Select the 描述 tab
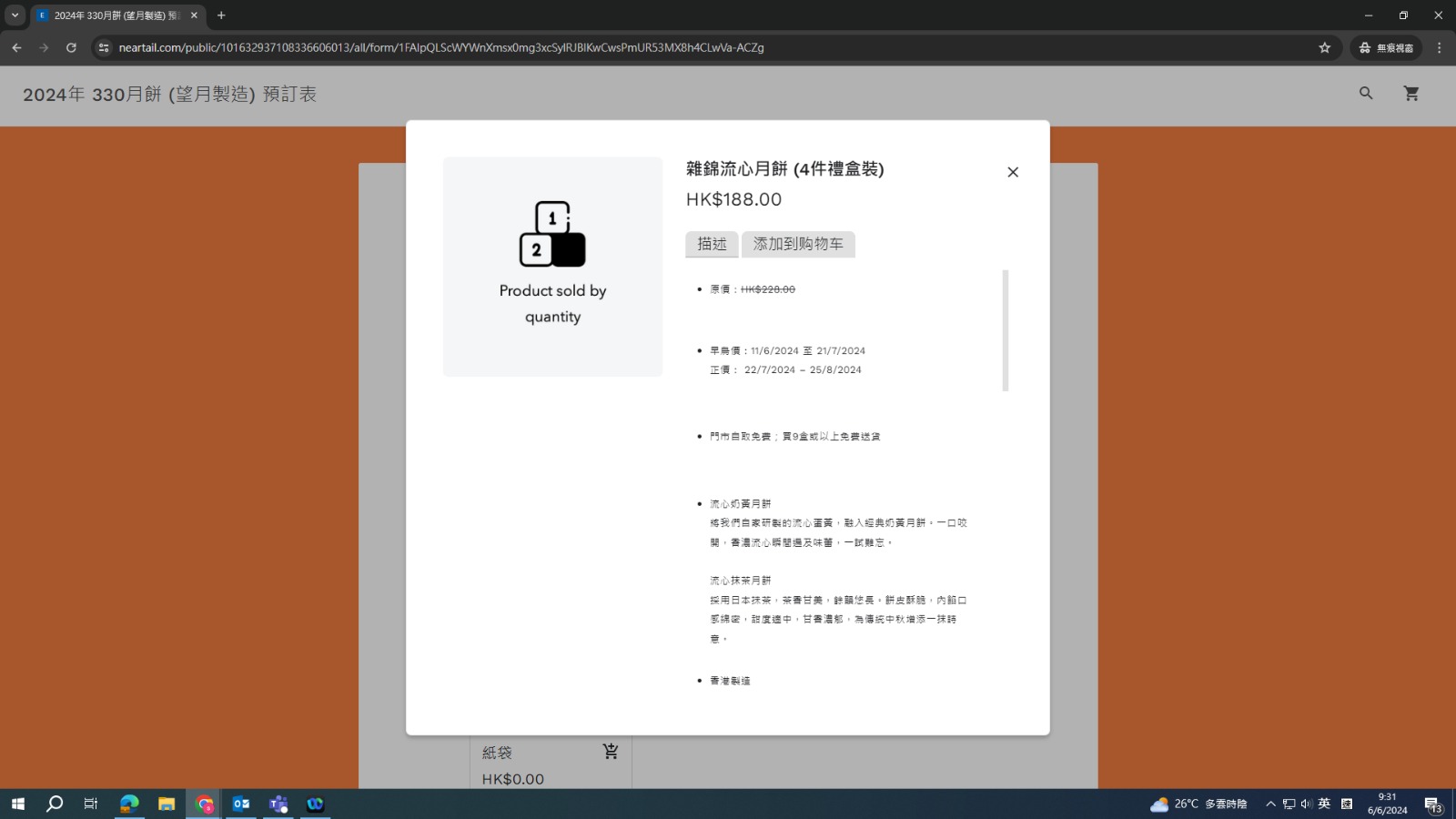The width and height of the screenshot is (1456, 819). coord(712,244)
